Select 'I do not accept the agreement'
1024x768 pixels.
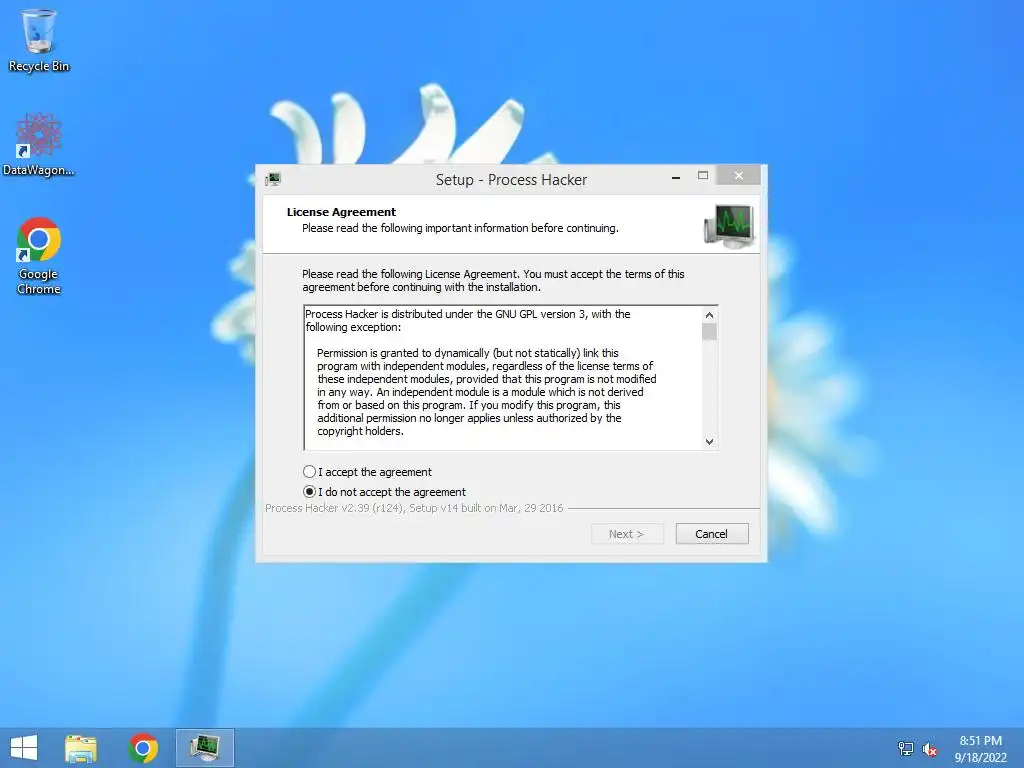point(385,492)
